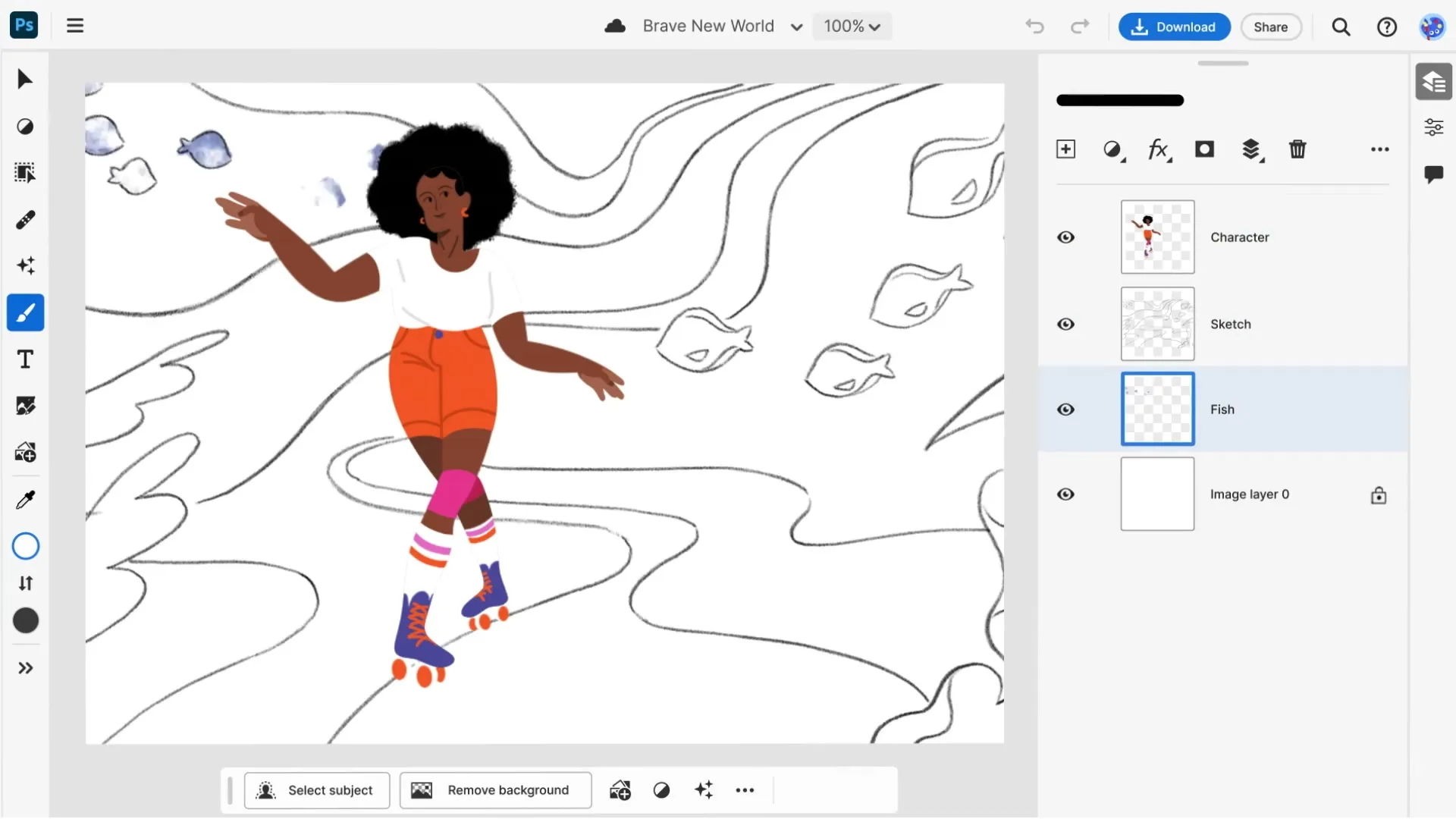This screenshot has width=1456, height=819.
Task: Open the white background color swatch
Action: (26, 546)
